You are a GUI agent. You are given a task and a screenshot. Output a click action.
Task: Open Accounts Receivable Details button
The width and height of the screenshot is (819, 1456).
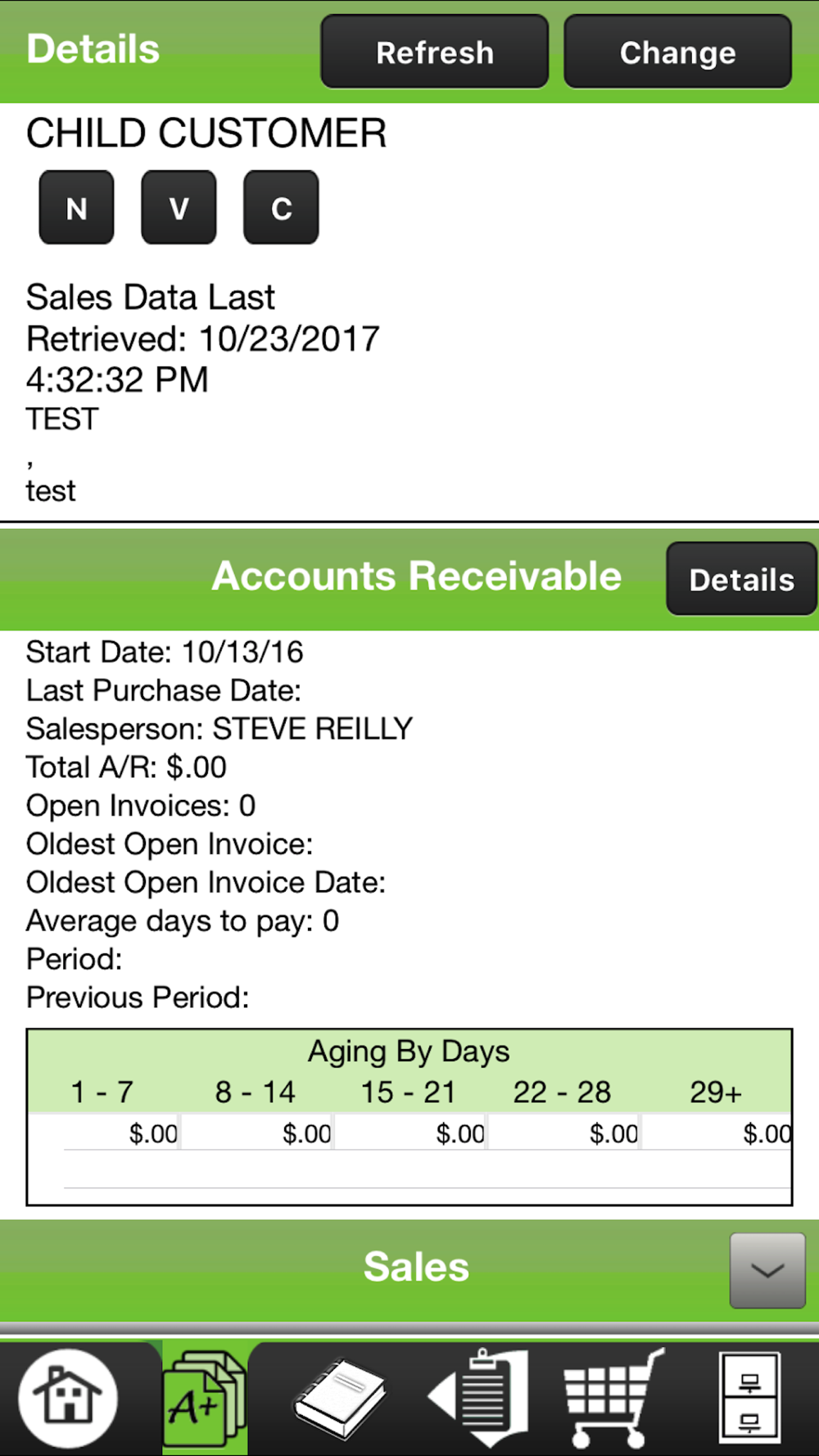tap(741, 579)
